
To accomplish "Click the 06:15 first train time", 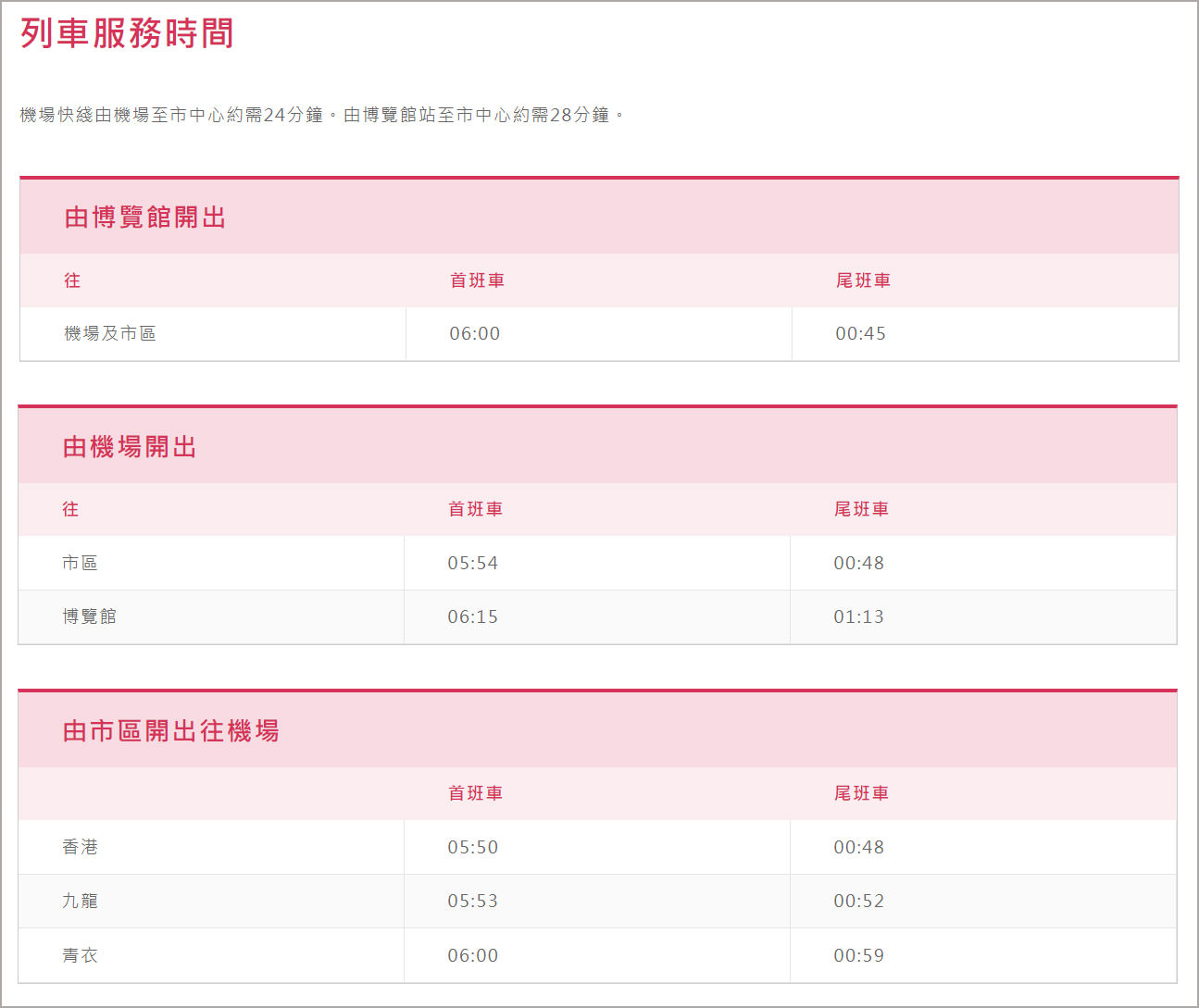I will (x=472, y=616).
